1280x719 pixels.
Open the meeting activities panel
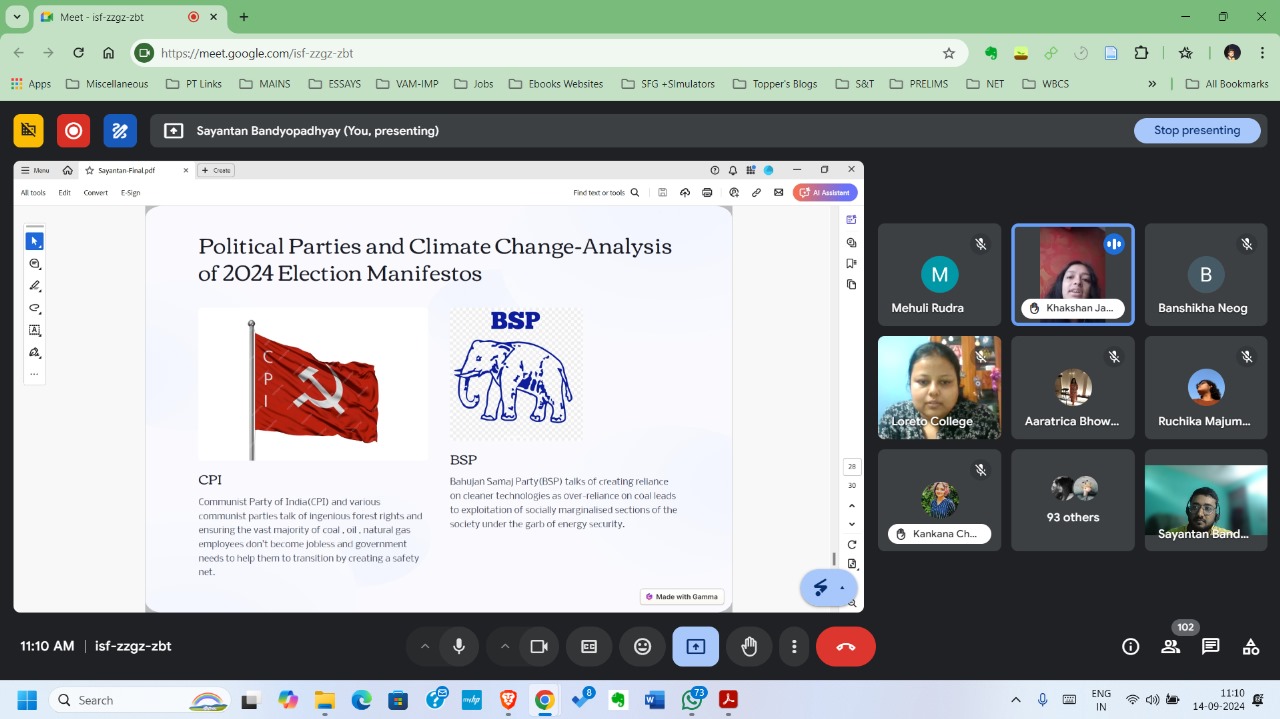pyautogui.click(x=1250, y=647)
